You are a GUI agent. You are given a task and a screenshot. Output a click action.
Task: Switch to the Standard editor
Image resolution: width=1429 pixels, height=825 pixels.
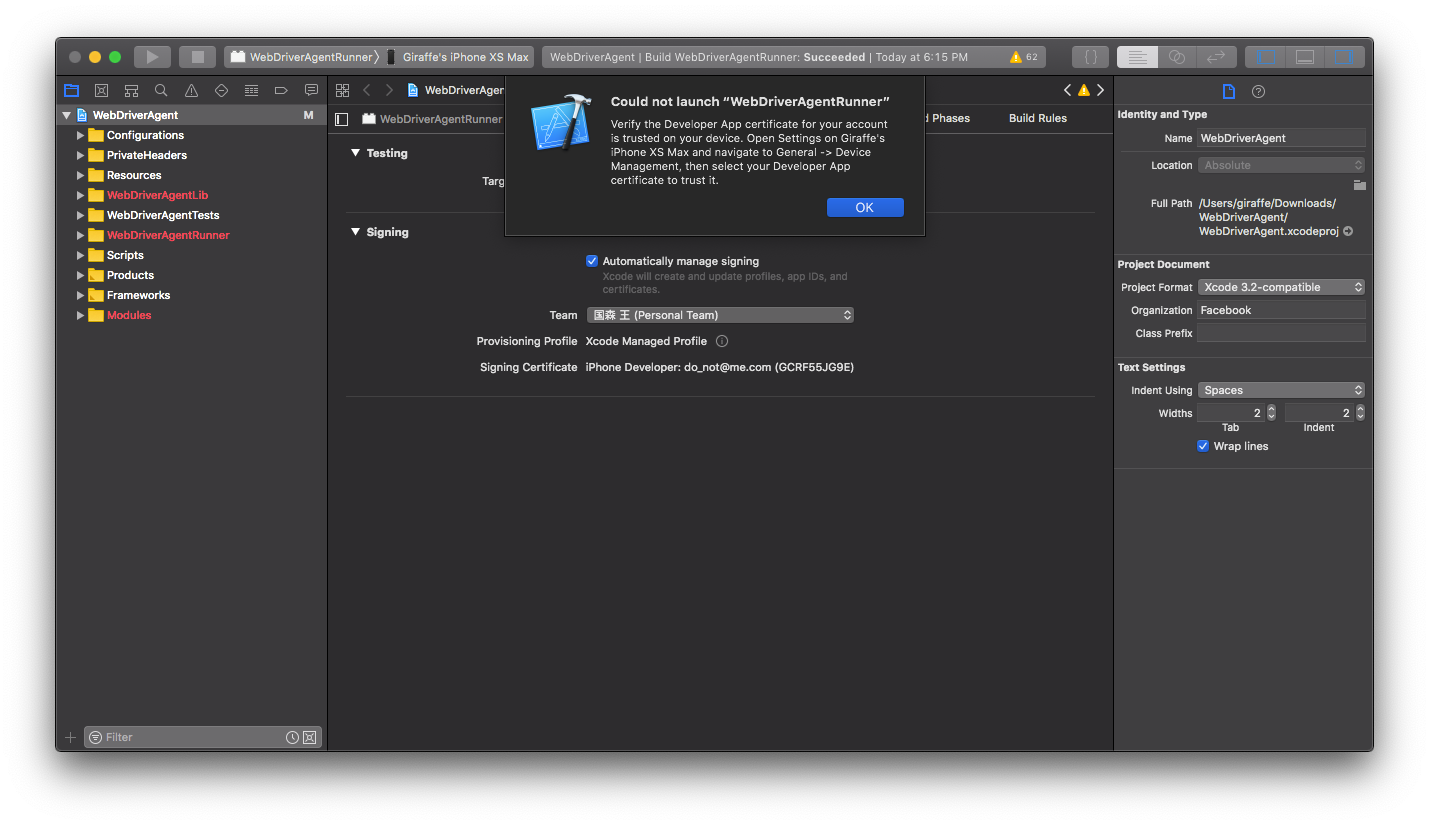(1137, 57)
